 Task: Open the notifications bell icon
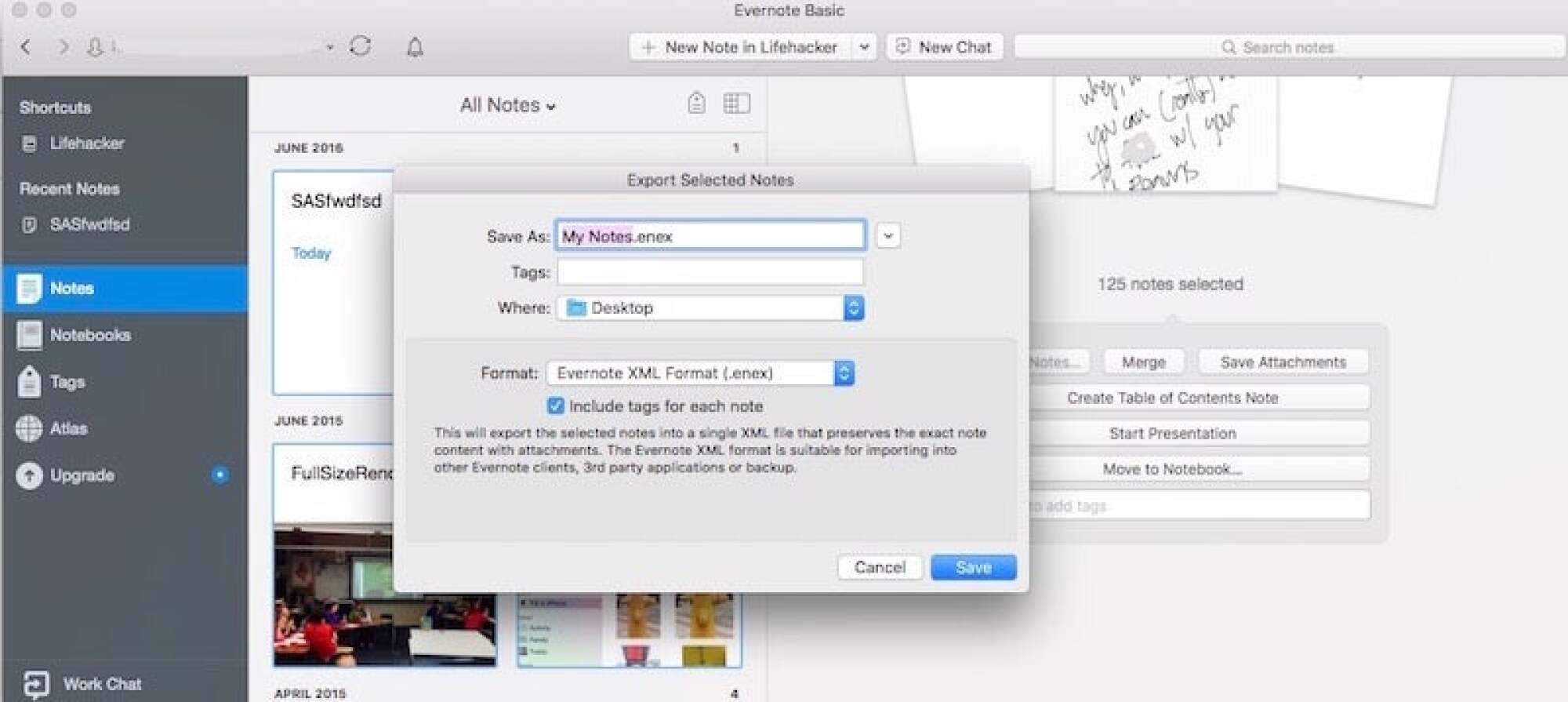[x=415, y=48]
